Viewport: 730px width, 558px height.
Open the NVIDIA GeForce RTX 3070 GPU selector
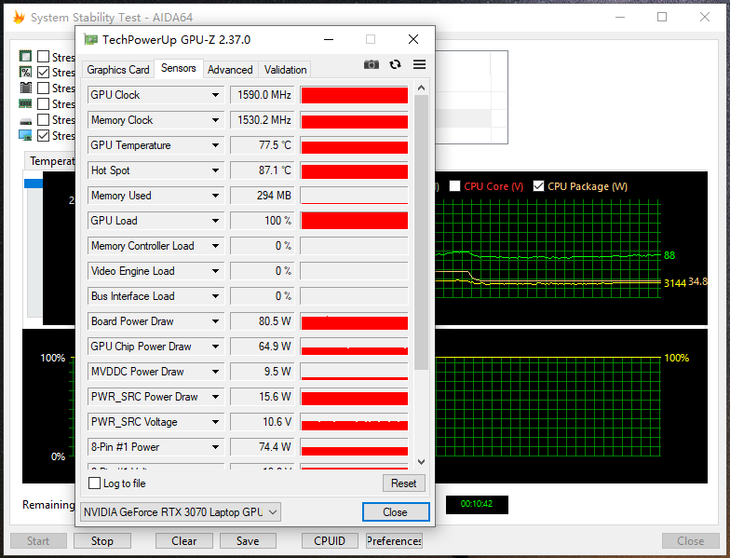(x=181, y=512)
